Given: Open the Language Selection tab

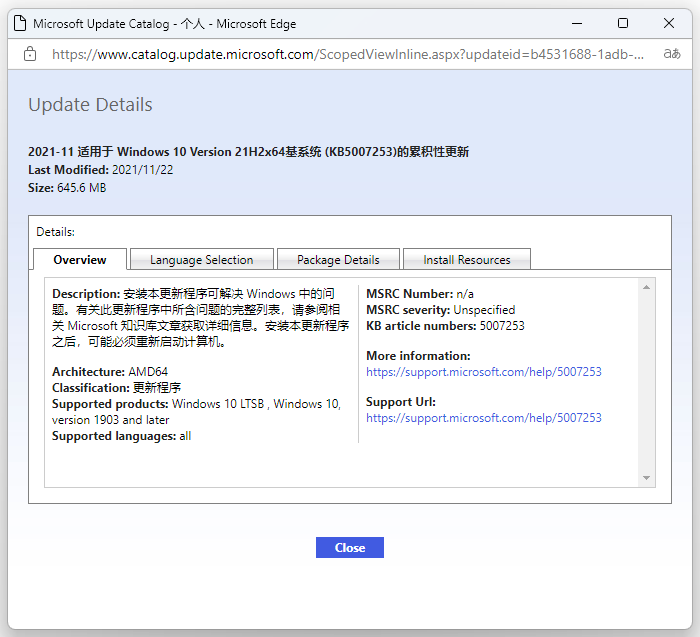Looking at the screenshot, I should 201,260.
